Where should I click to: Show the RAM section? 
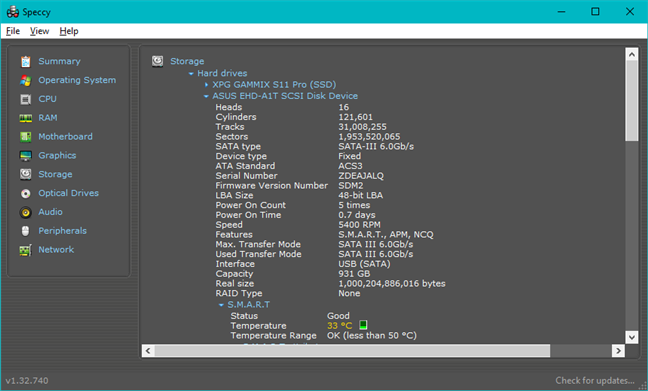48,118
